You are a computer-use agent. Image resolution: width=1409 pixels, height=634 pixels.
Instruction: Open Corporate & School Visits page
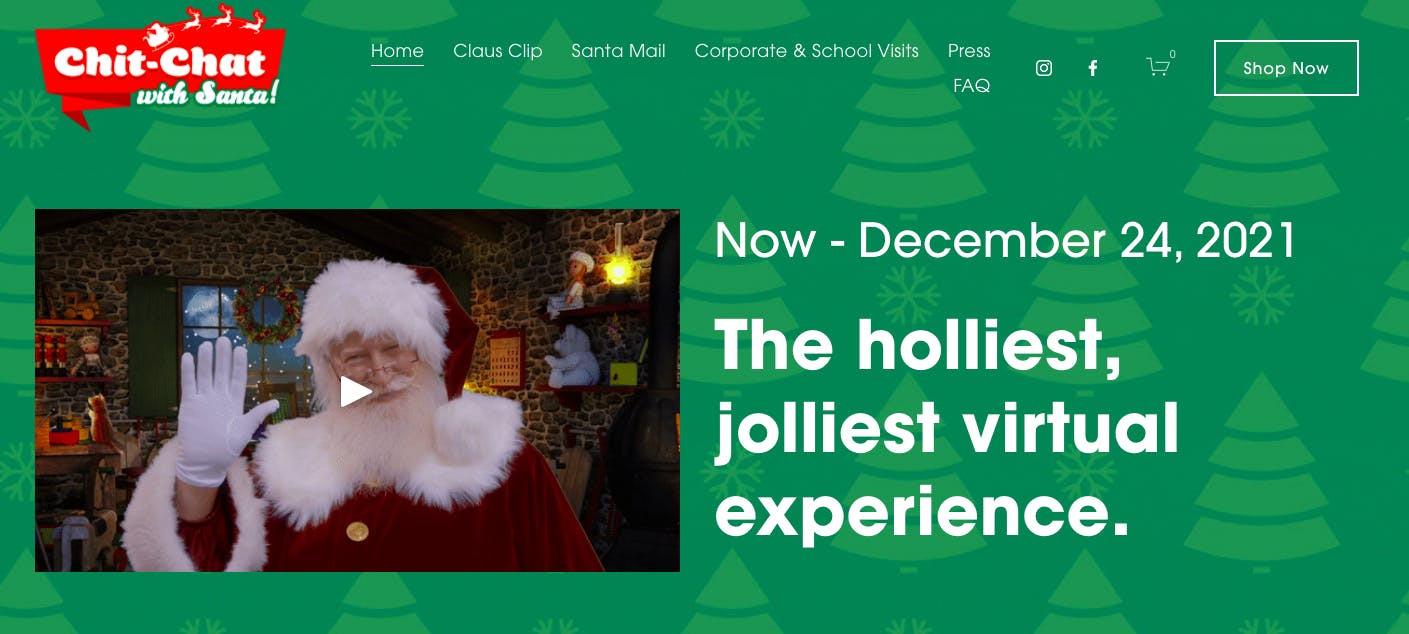point(807,51)
